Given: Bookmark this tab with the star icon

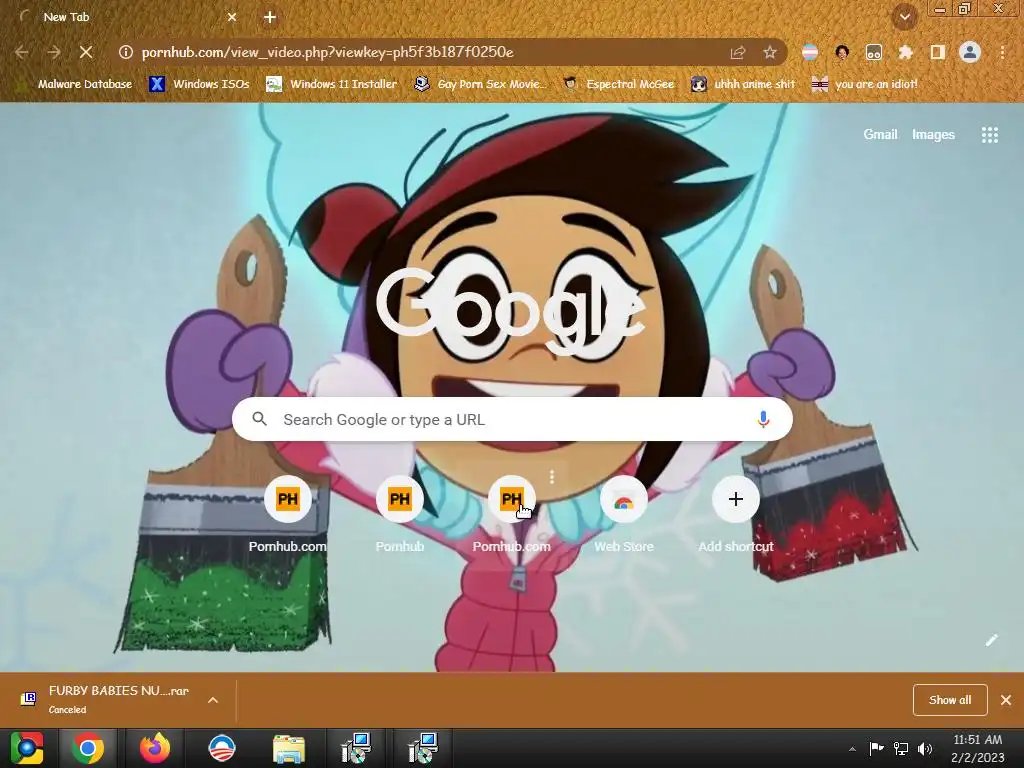Looking at the screenshot, I should click(770, 52).
